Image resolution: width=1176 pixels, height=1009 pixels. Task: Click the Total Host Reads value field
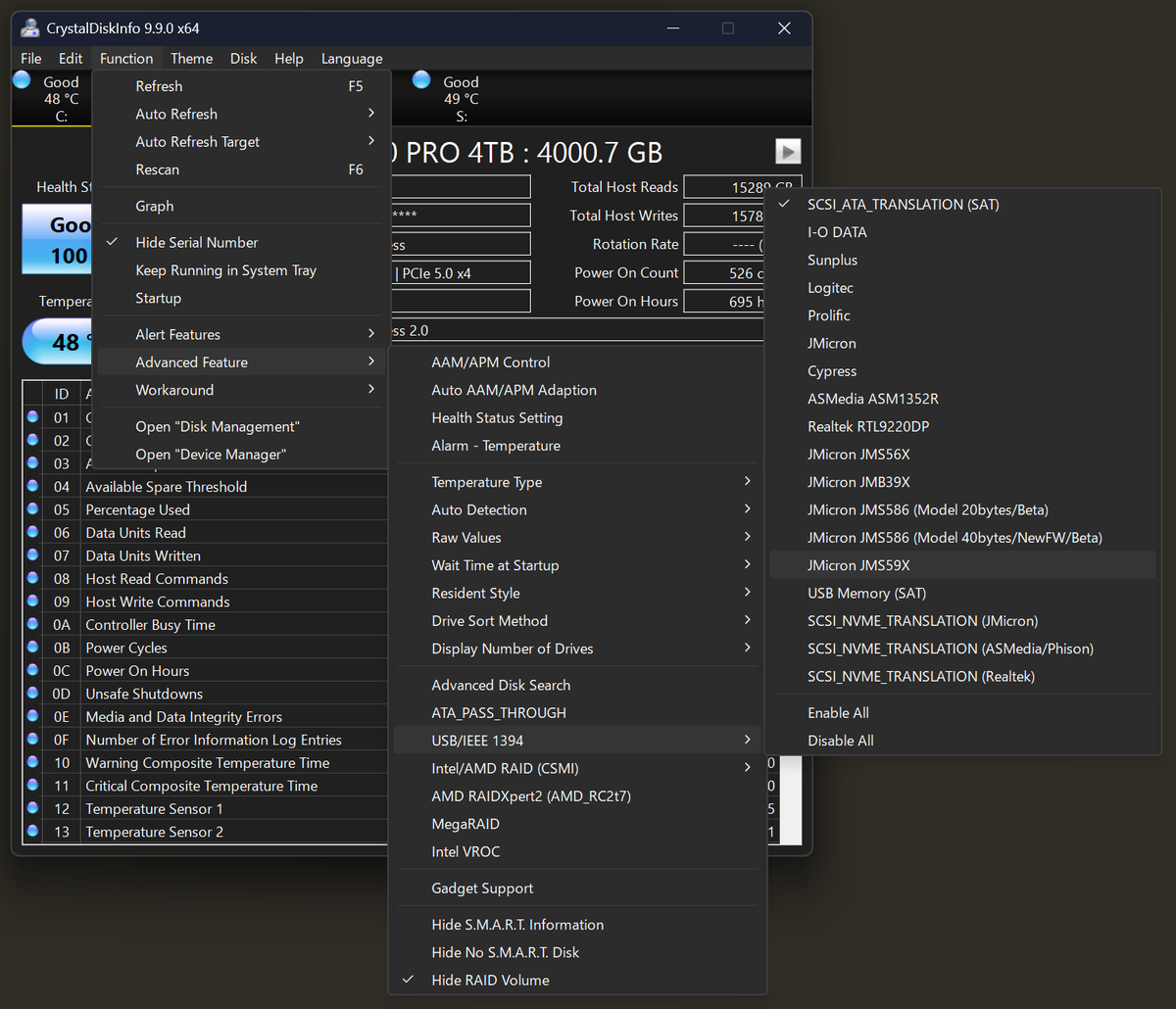tap(742, 187)
